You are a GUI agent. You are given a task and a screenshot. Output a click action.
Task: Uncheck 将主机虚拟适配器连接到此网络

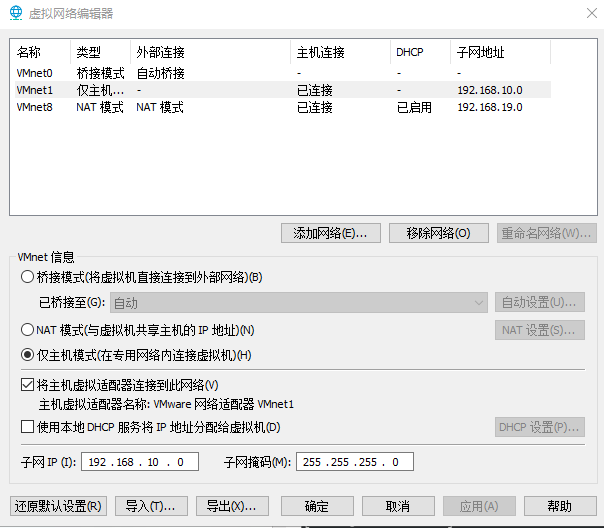(x=27, y=384)
